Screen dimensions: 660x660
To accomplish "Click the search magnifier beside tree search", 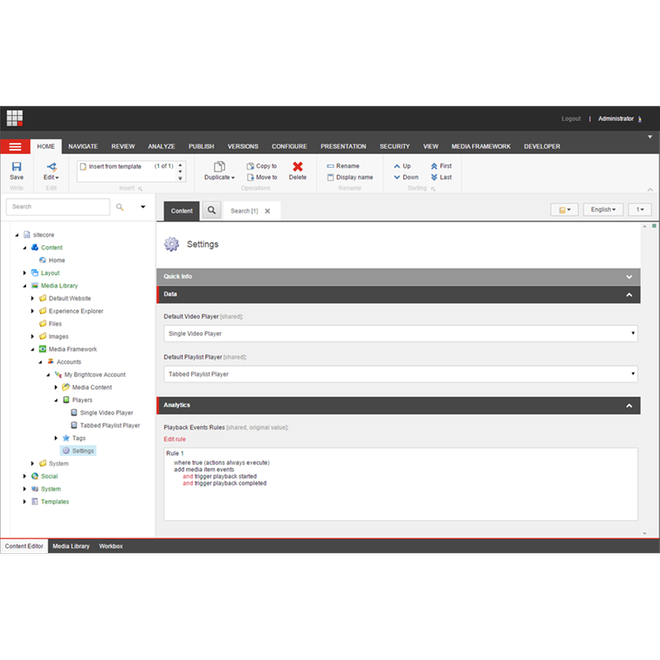I will coord(120,207).
